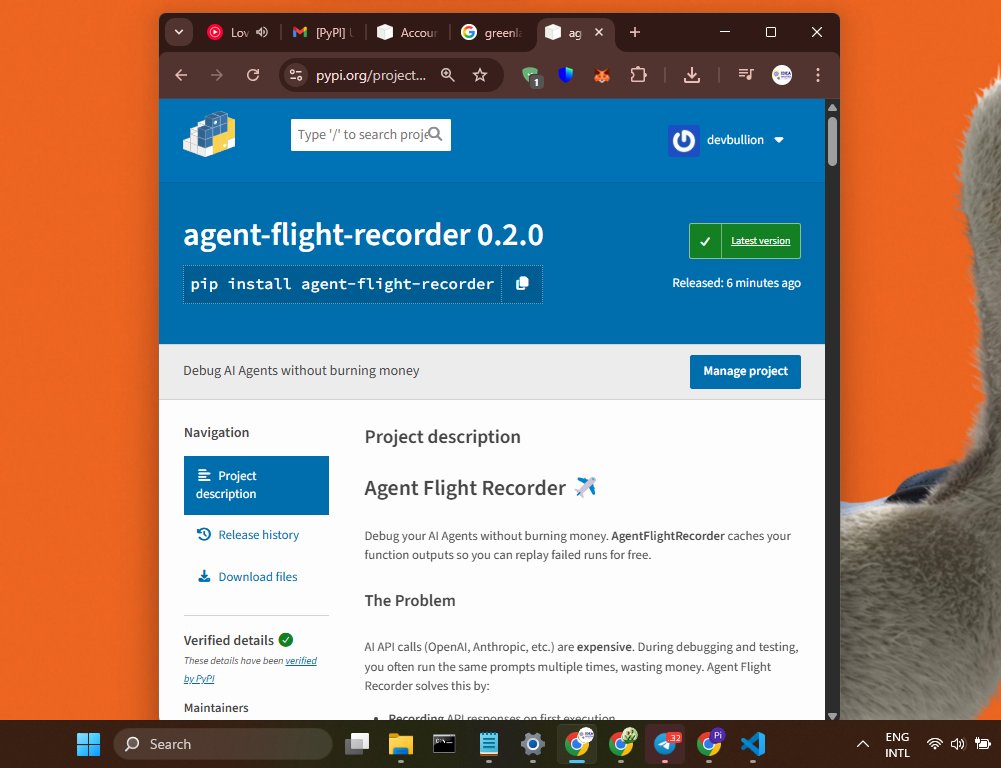Open the zoom magnifier in address bar
This screenshot has width=1001, height=768.
pyautogui.click(x=448, y=75)
